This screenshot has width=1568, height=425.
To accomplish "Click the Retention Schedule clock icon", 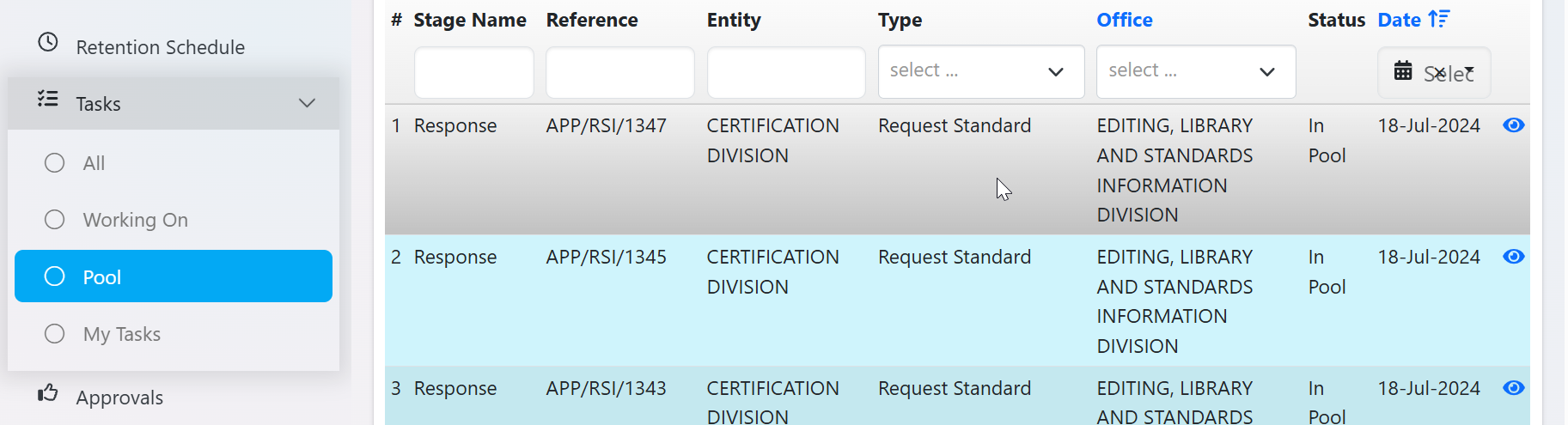I will pyautogui.click(x=48, y=42).
